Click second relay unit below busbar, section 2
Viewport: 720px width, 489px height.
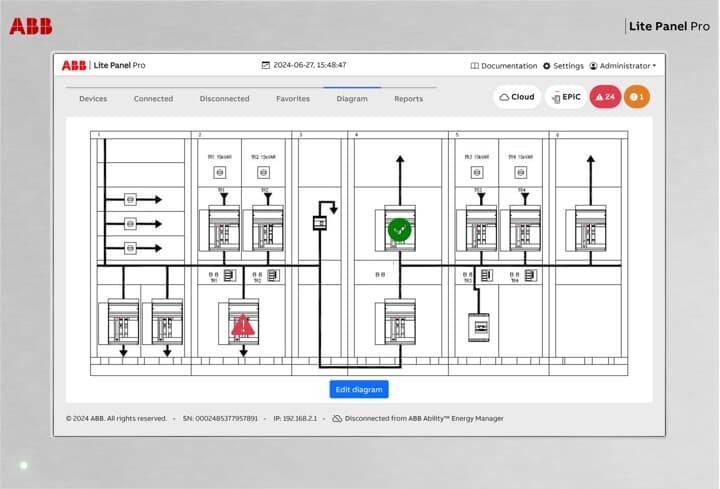273,275
